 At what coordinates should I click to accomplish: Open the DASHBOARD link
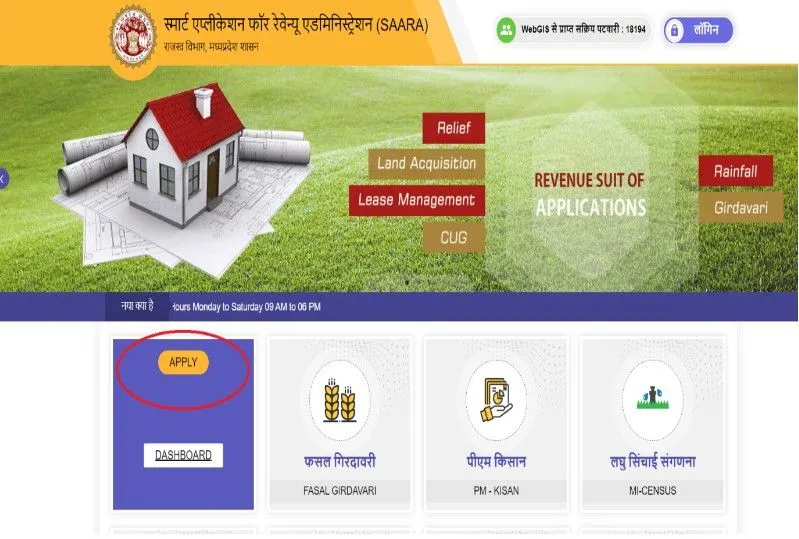pos(183,455)
